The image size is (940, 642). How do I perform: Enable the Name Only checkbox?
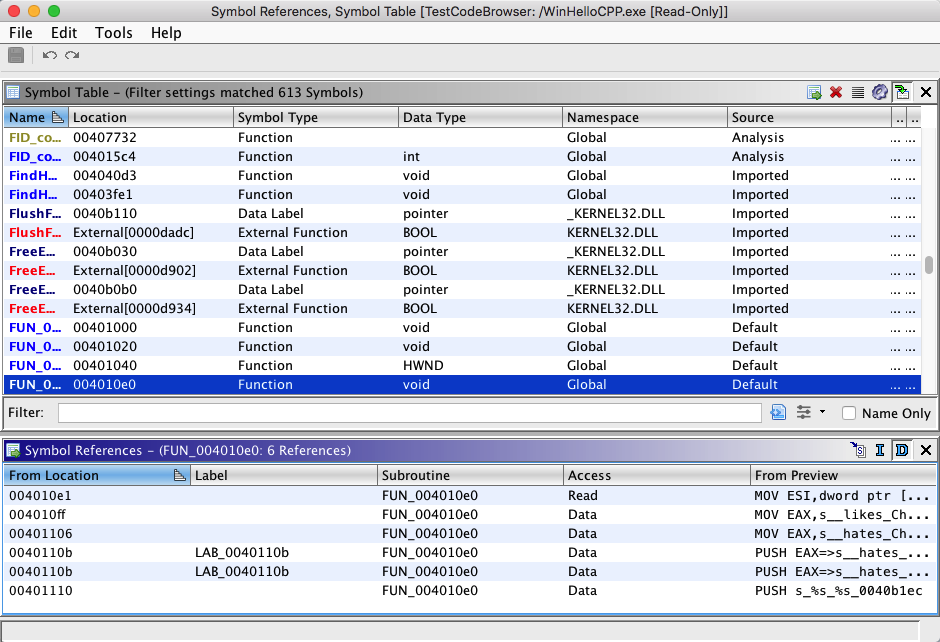[849, 413]
